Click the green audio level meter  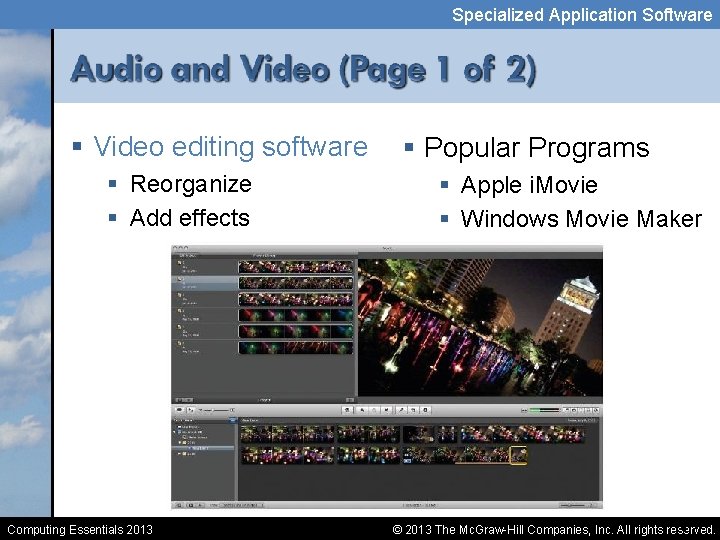pos(544,410)
